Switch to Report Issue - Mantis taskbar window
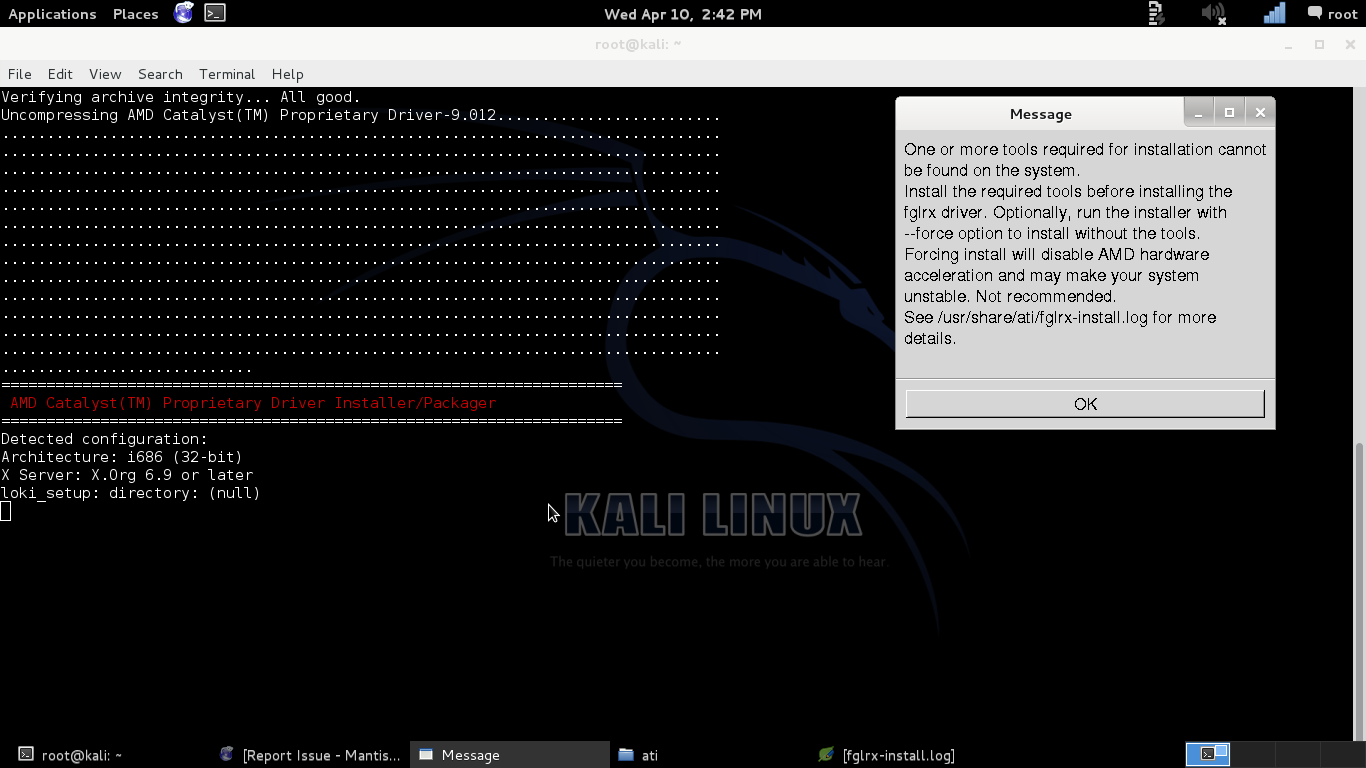1366x768 pixels. pos(311,755)
